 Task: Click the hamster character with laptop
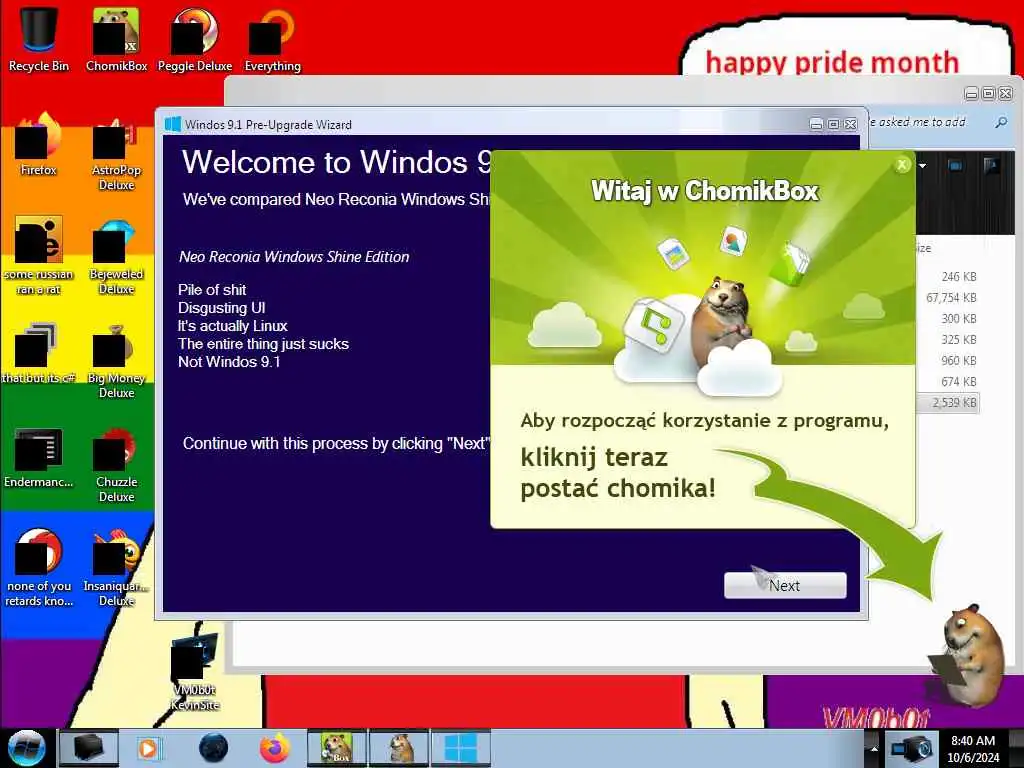click(967, 656)
